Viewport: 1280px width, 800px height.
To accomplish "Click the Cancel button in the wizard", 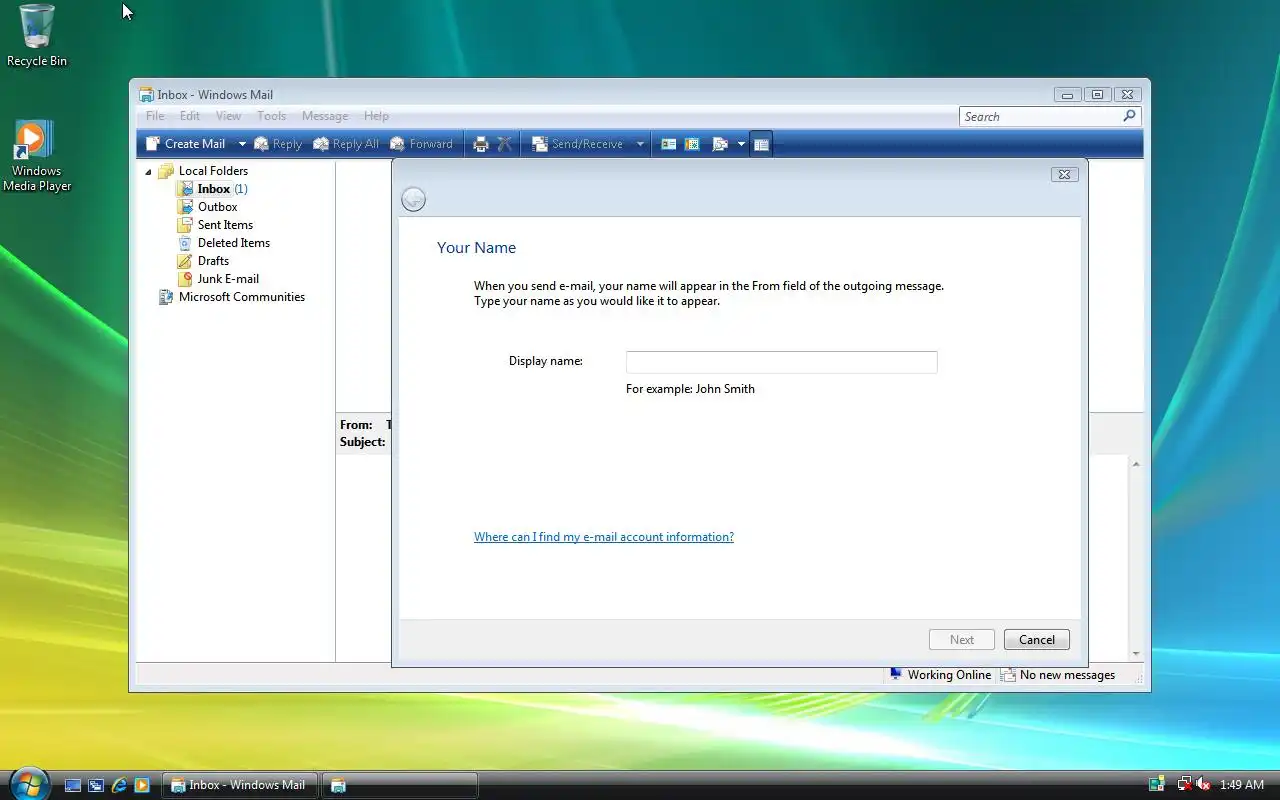I will point(1037,640).
